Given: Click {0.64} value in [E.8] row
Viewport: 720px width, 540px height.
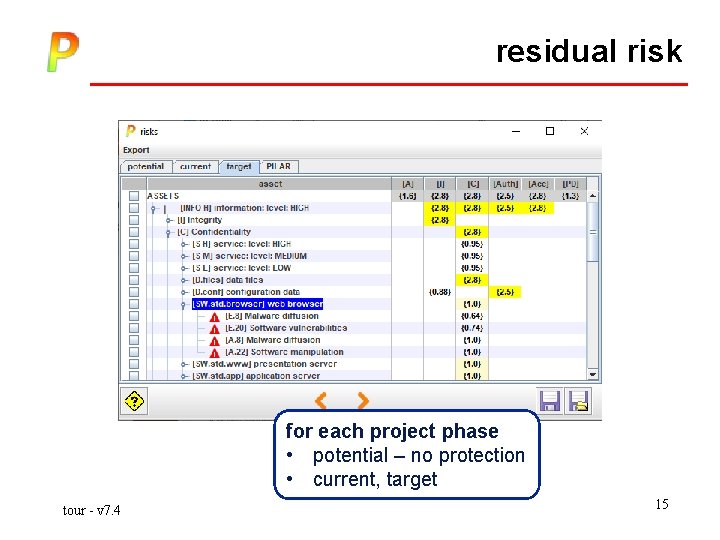Looking at the screenshot, I should tap(472, 316).
